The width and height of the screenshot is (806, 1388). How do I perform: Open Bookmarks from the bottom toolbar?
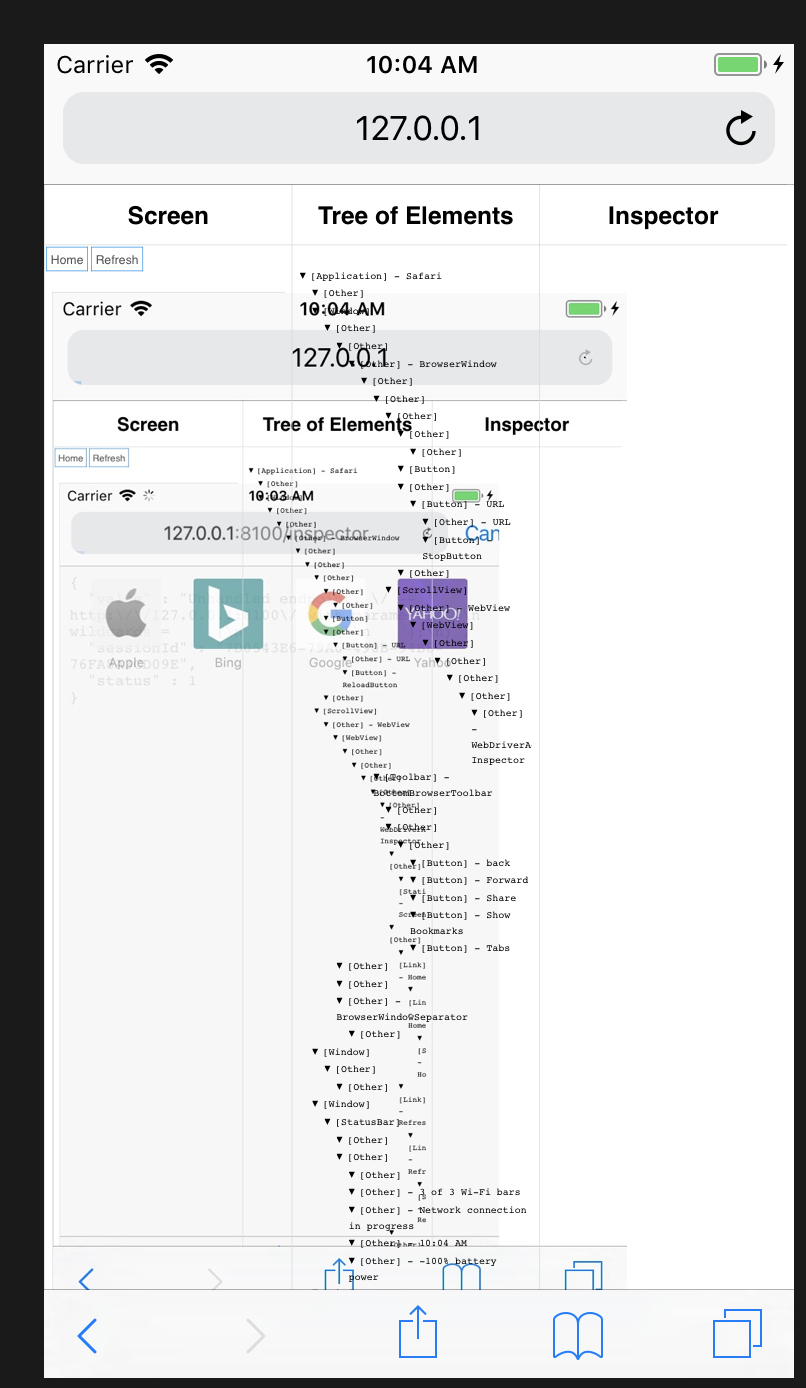[577, 1332]
